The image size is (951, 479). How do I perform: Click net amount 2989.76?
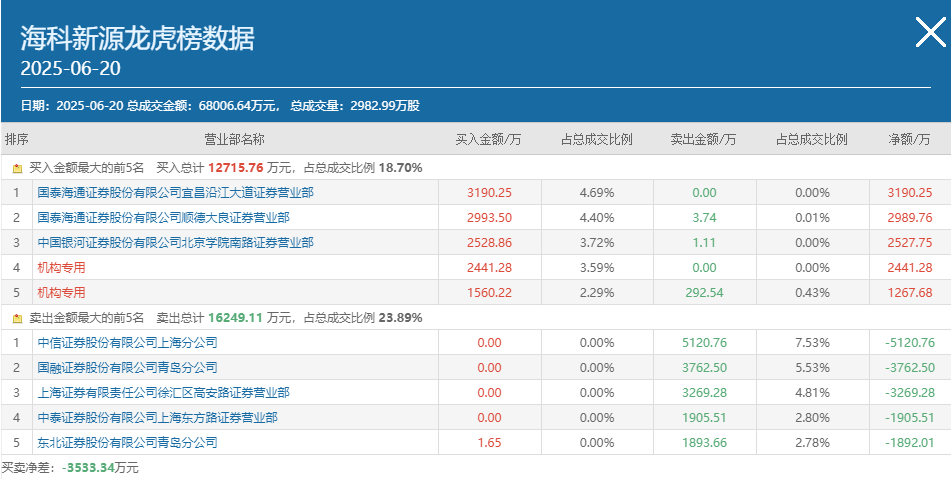tap(910, 218)
